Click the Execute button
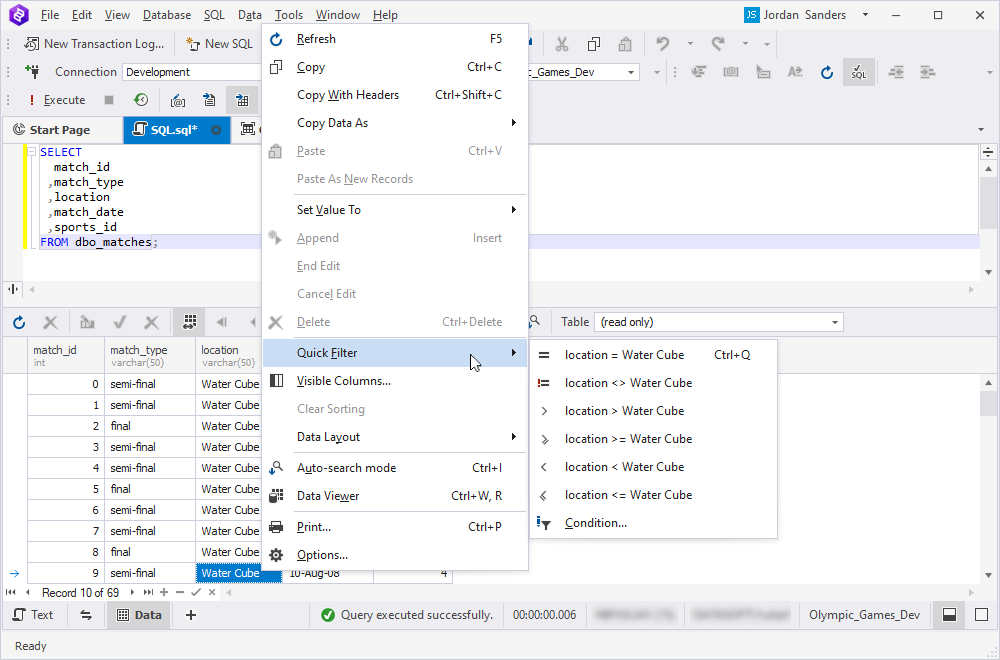 (x=56, y=100)
